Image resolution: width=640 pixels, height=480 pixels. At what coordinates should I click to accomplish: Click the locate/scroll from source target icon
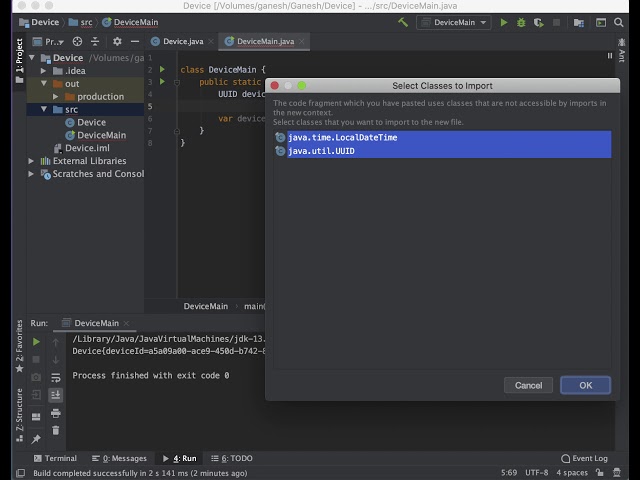click(x=77, y=41)
